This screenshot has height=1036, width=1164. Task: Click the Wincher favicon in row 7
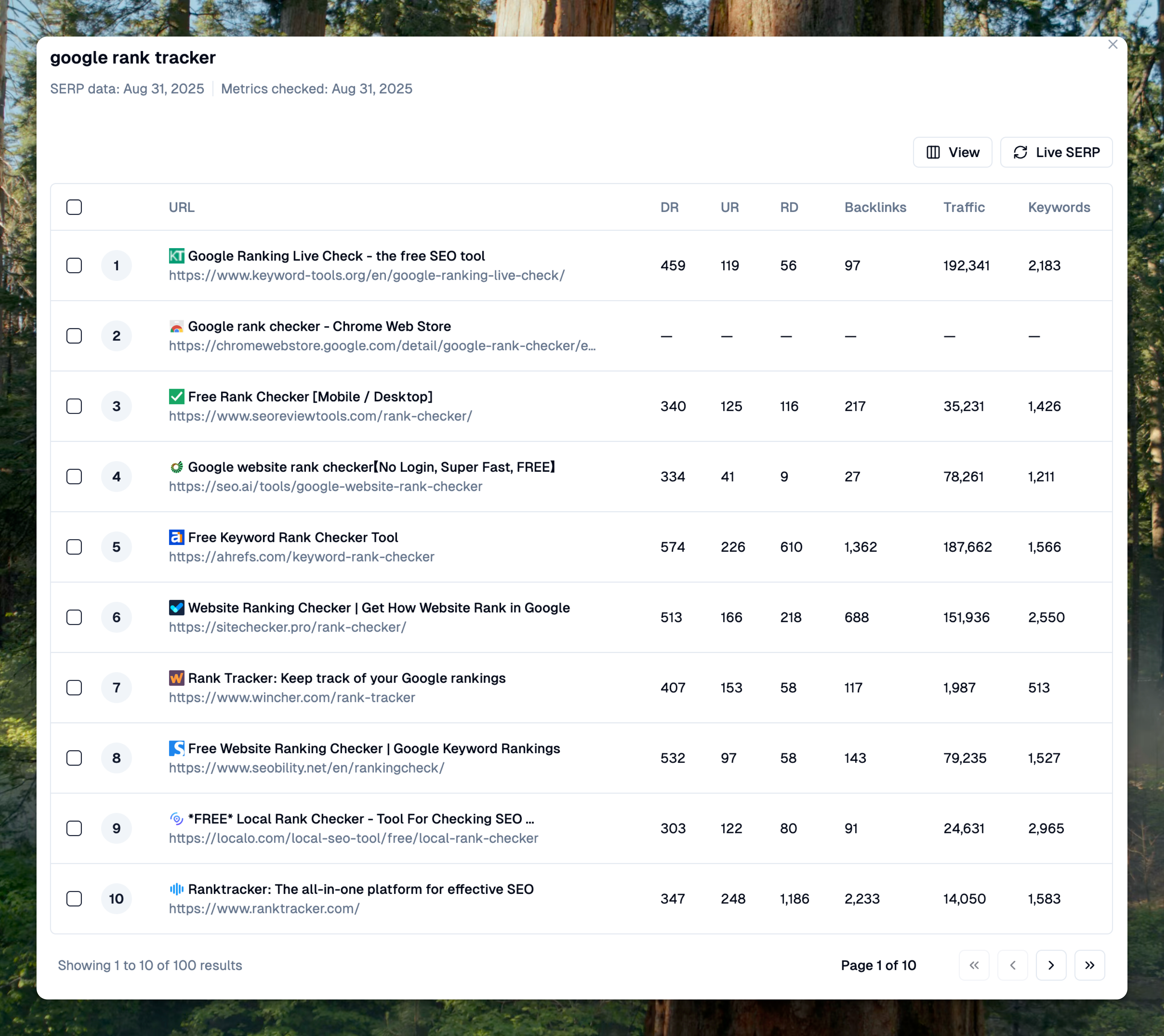click(176, 678)
